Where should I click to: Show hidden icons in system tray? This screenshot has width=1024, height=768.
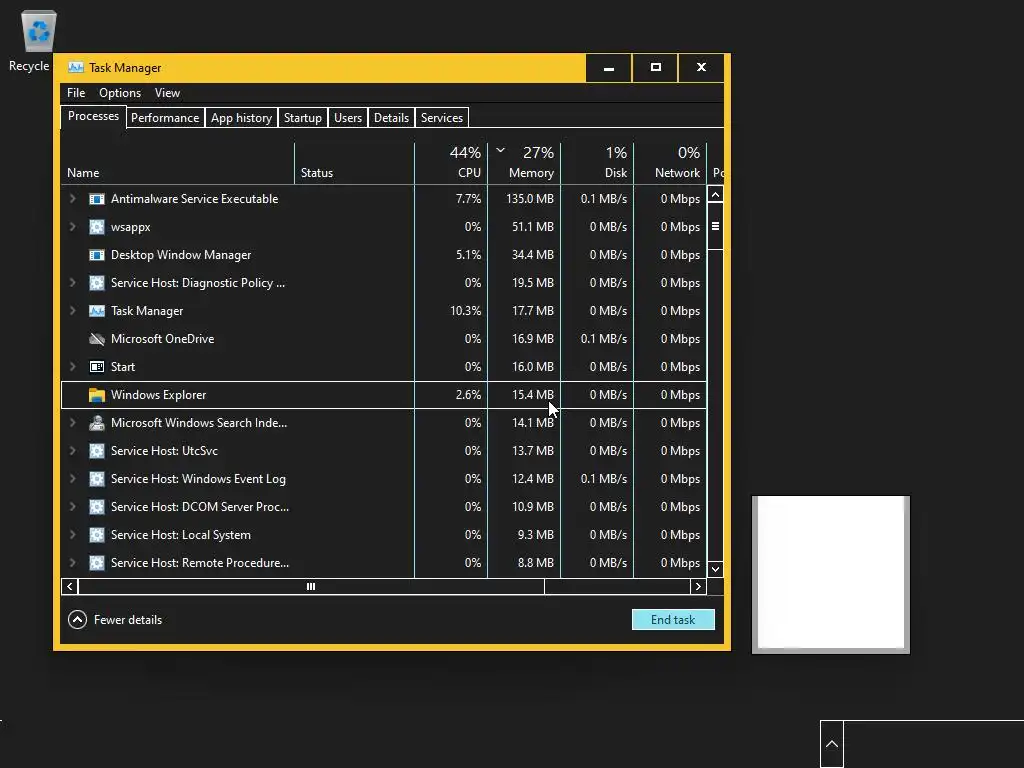click(x=831, y=744)
